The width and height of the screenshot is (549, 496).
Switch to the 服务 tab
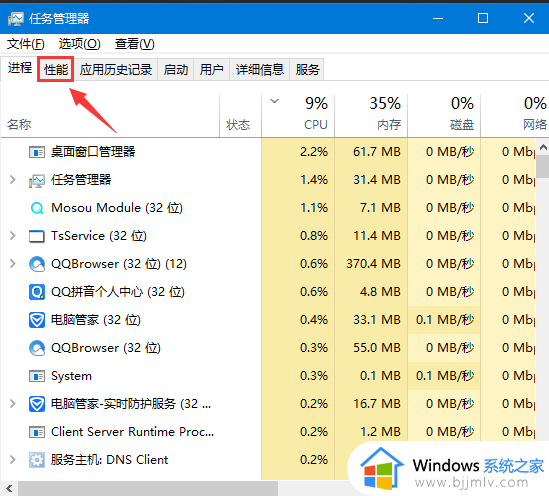307,69
